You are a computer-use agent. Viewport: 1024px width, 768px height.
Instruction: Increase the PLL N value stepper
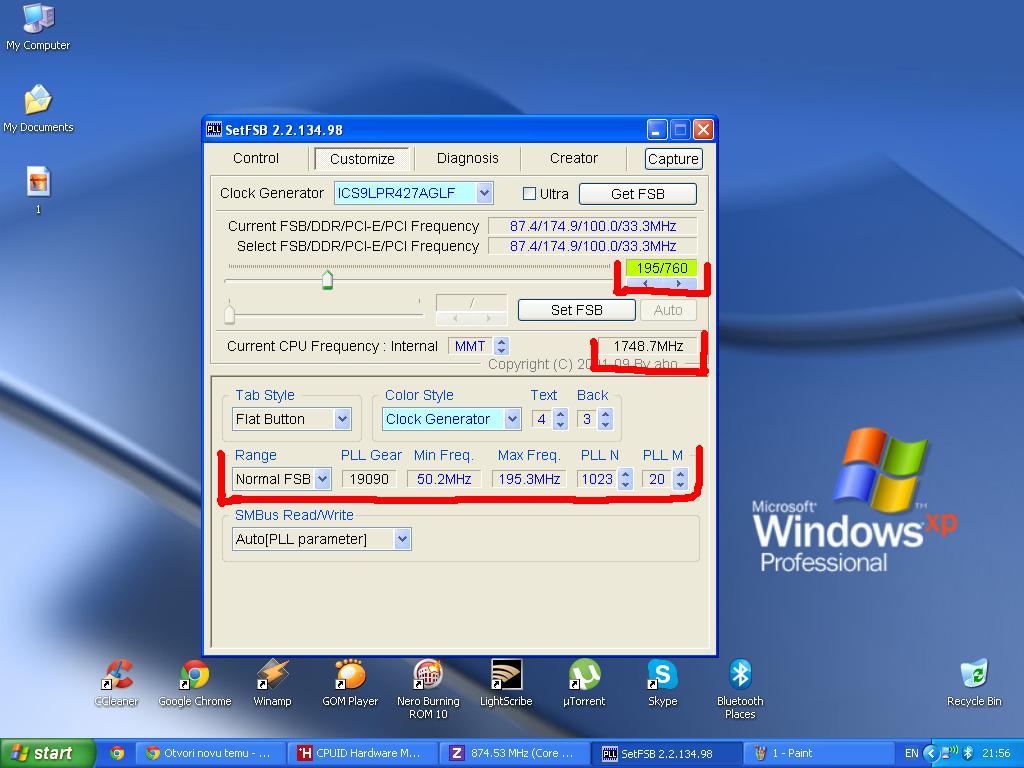[626, 474]
